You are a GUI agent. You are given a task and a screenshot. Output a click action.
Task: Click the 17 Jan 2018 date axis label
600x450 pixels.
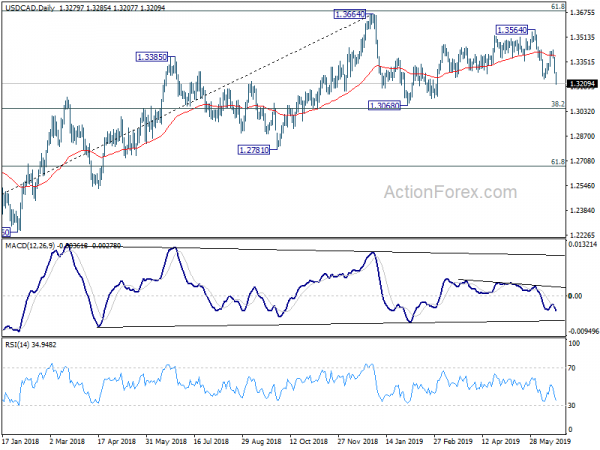(21, 442)
